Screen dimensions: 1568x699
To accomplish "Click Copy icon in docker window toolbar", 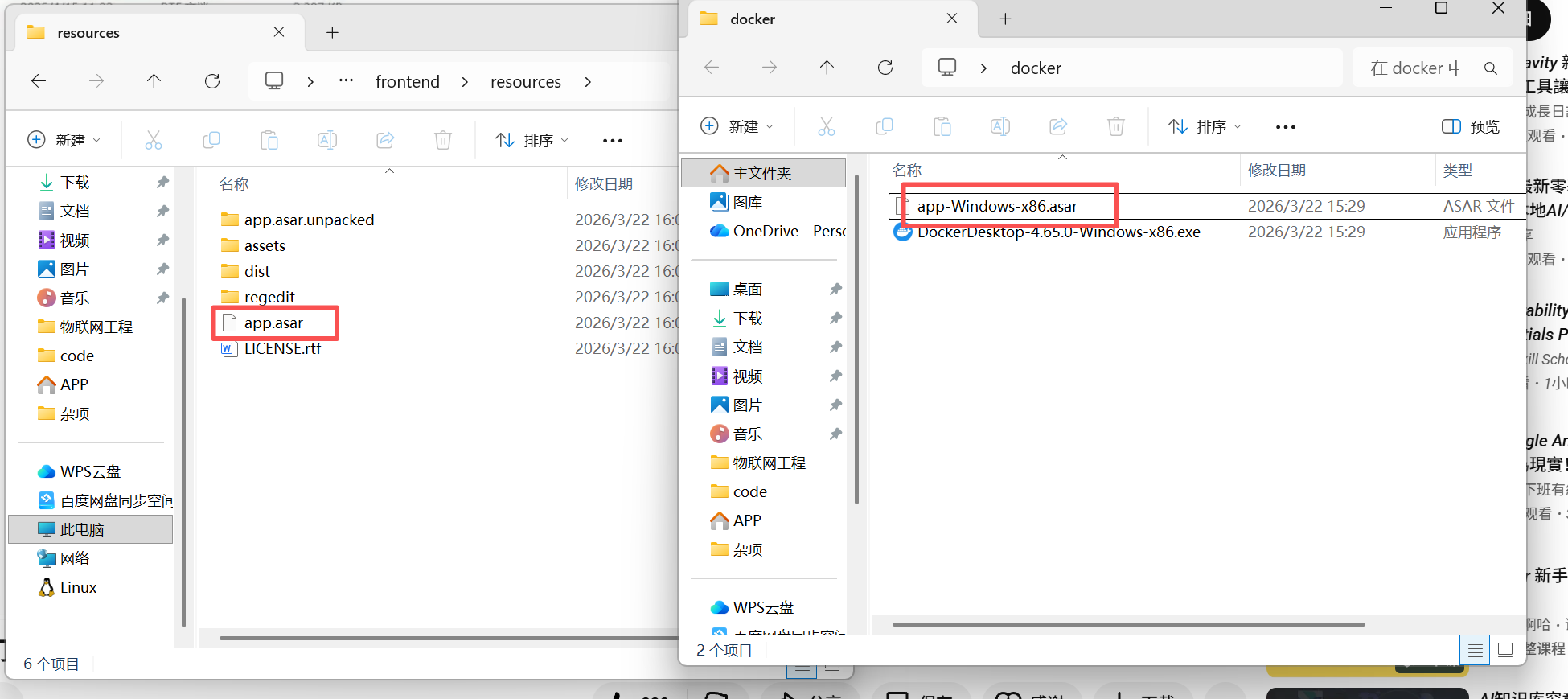I will 885,126.
